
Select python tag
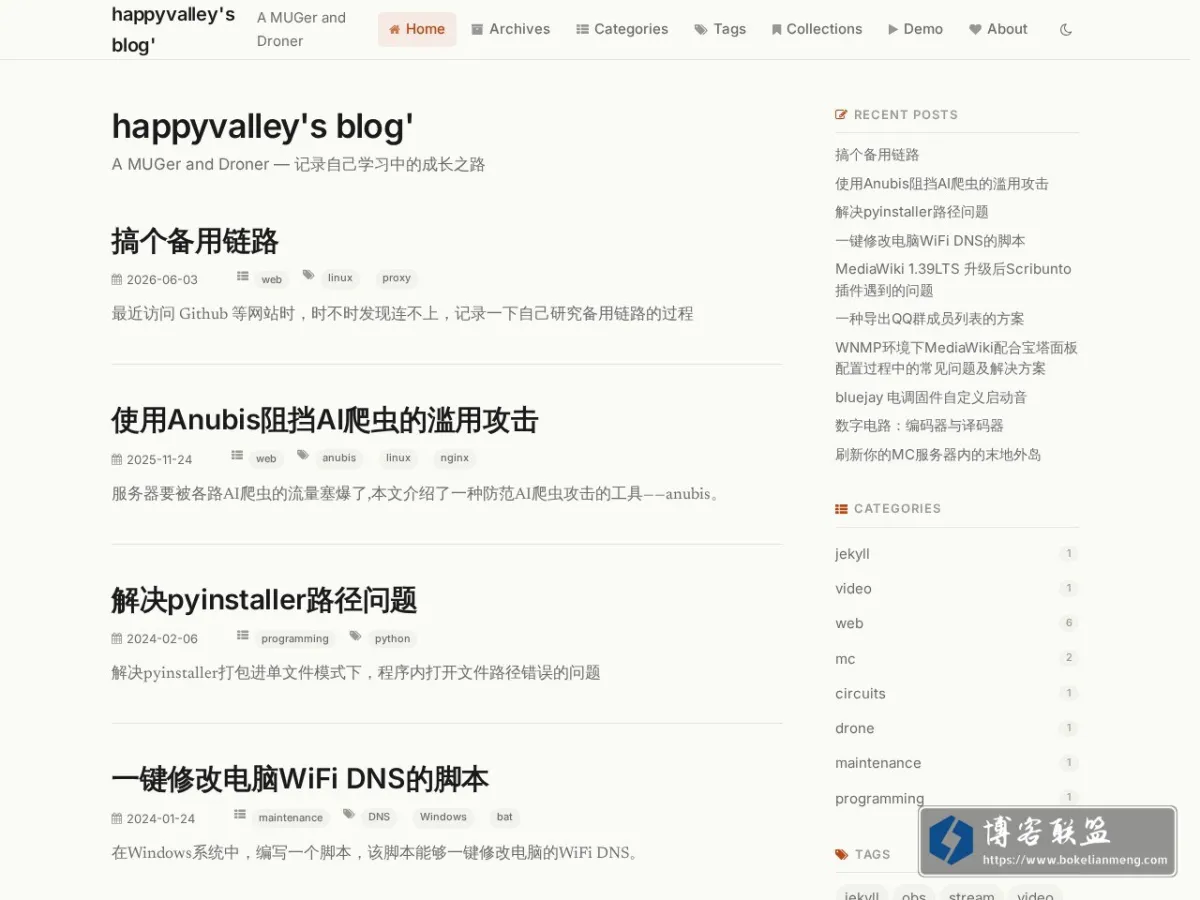tap(392, 639)
